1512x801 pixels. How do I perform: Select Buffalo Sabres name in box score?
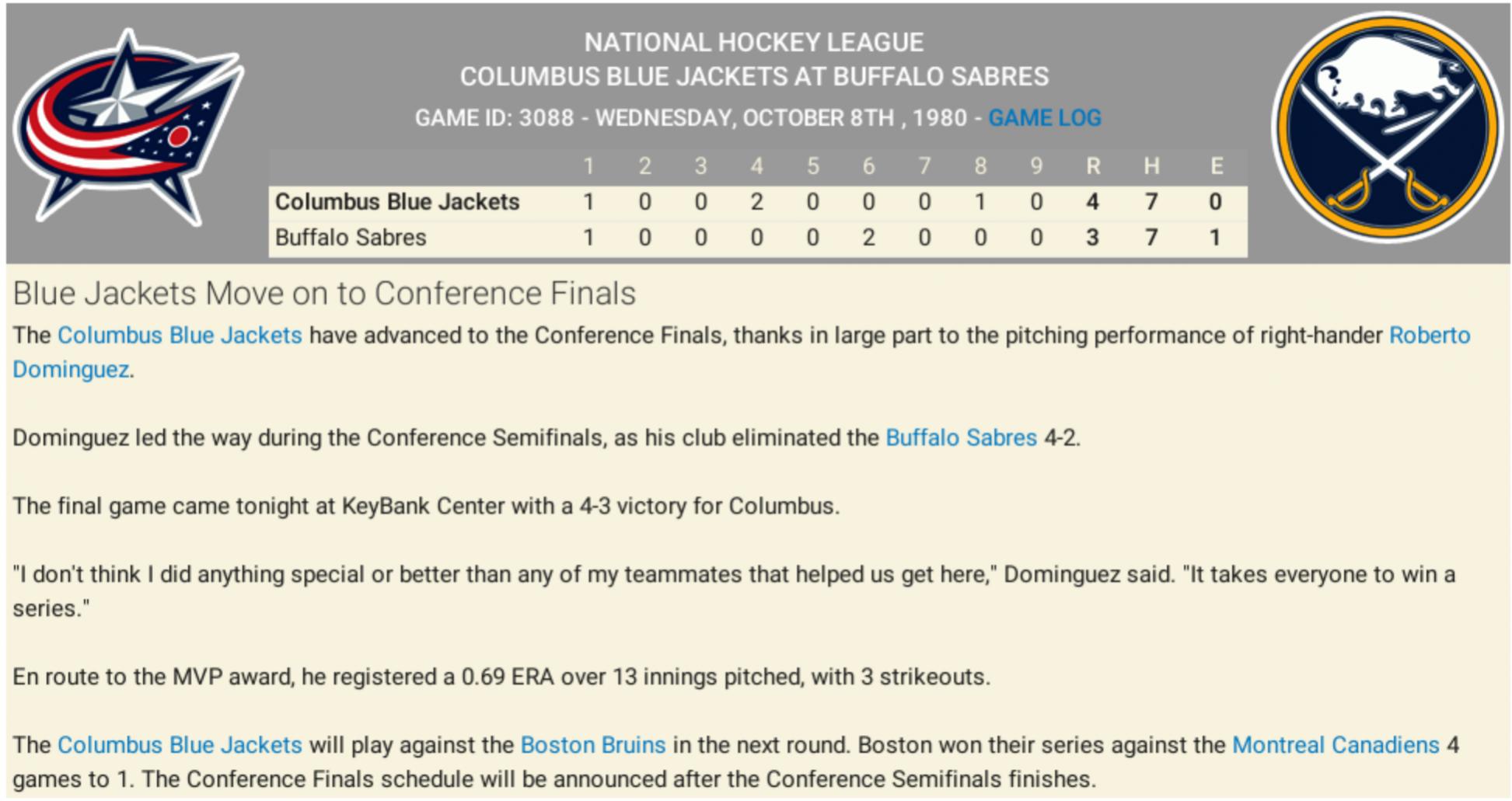point(351,238)
